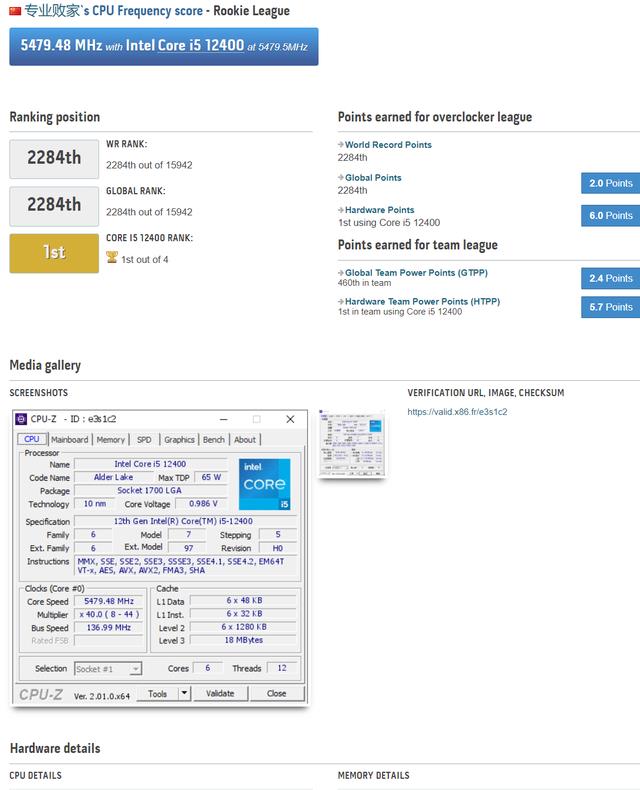Close the CPU-Z window with the X
Screen dimensions: 640x790
(x=290, y=419)
